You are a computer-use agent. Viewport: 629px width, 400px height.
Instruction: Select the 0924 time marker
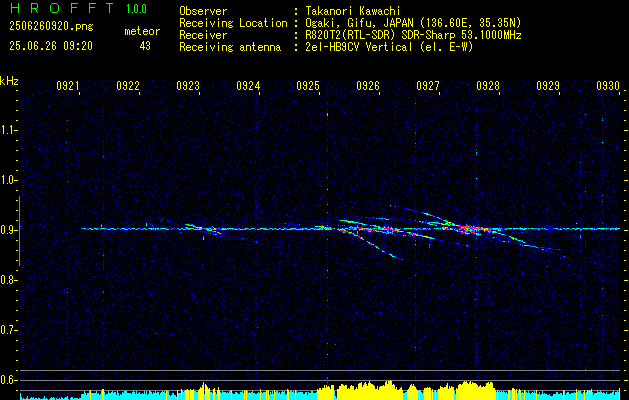248,86
